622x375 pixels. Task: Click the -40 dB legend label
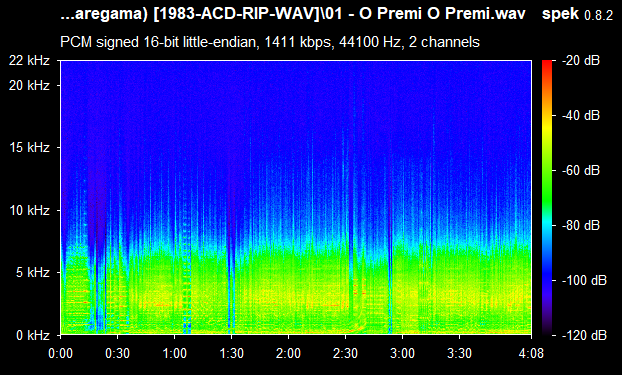pyautogui.click(x=581, y=115)
